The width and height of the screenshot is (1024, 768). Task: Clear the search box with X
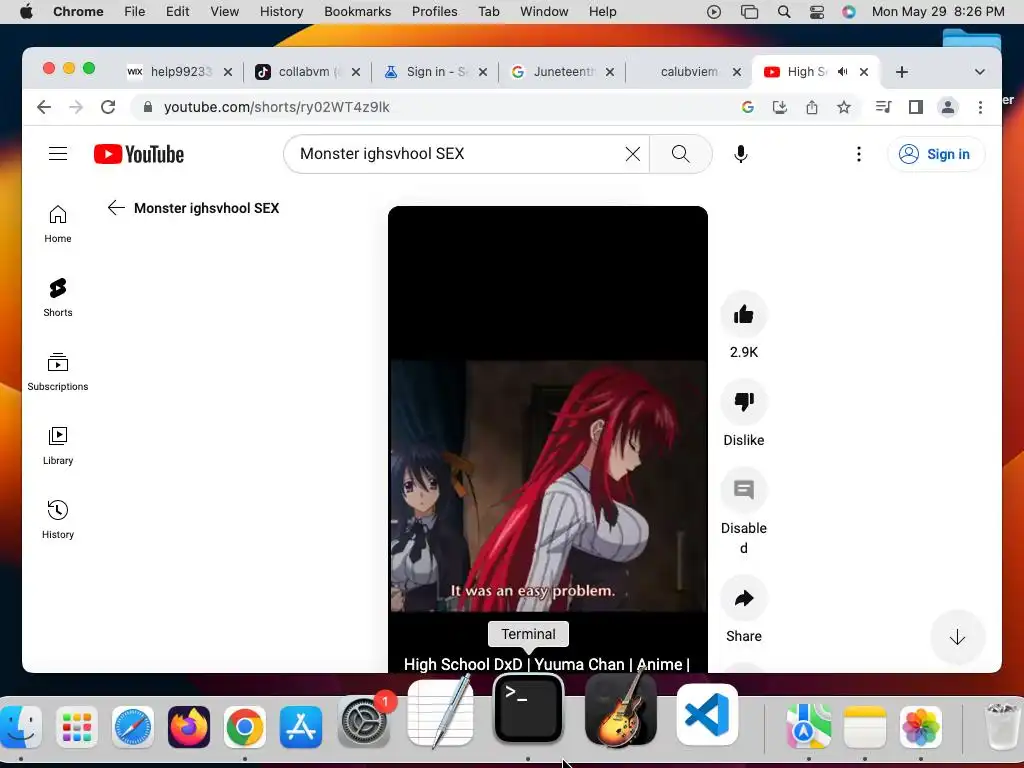click(632, 154)
